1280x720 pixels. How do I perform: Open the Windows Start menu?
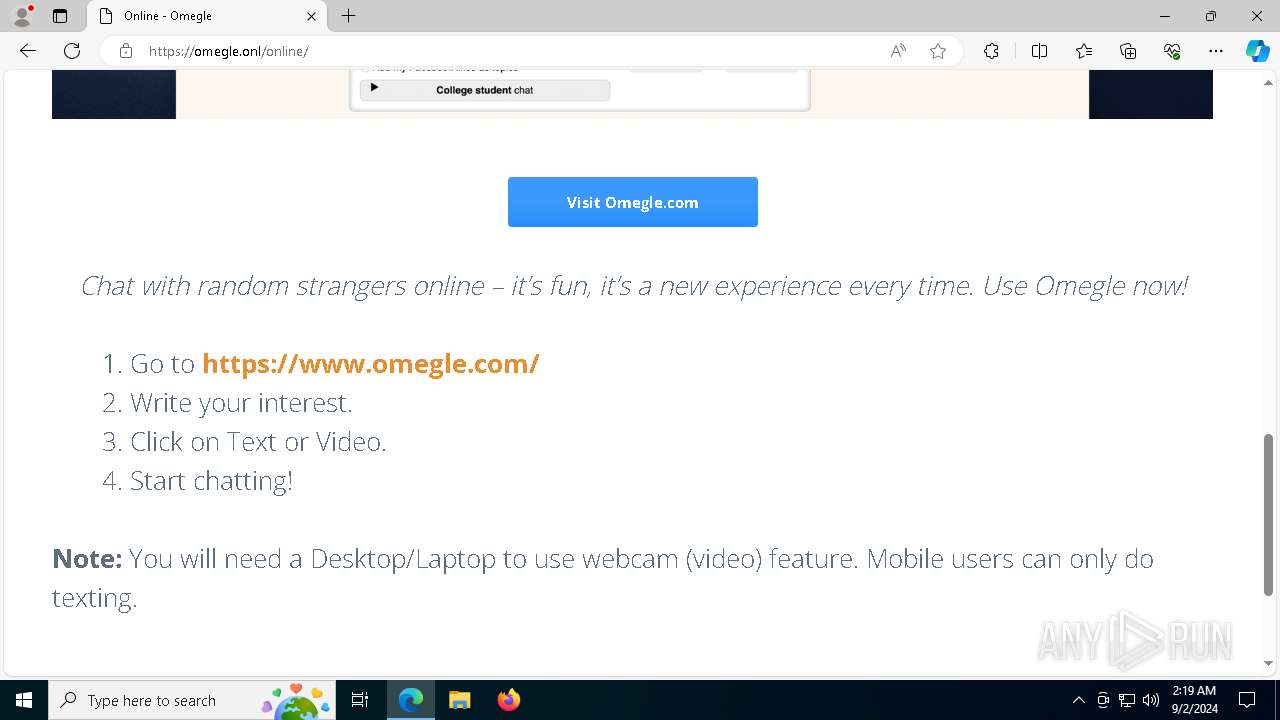24,700
